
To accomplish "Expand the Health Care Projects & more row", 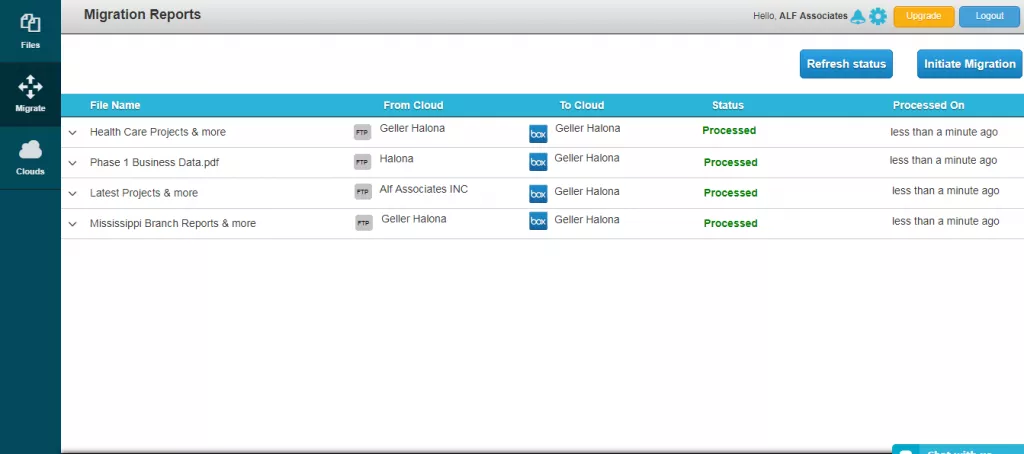I will tap(72, 132).
